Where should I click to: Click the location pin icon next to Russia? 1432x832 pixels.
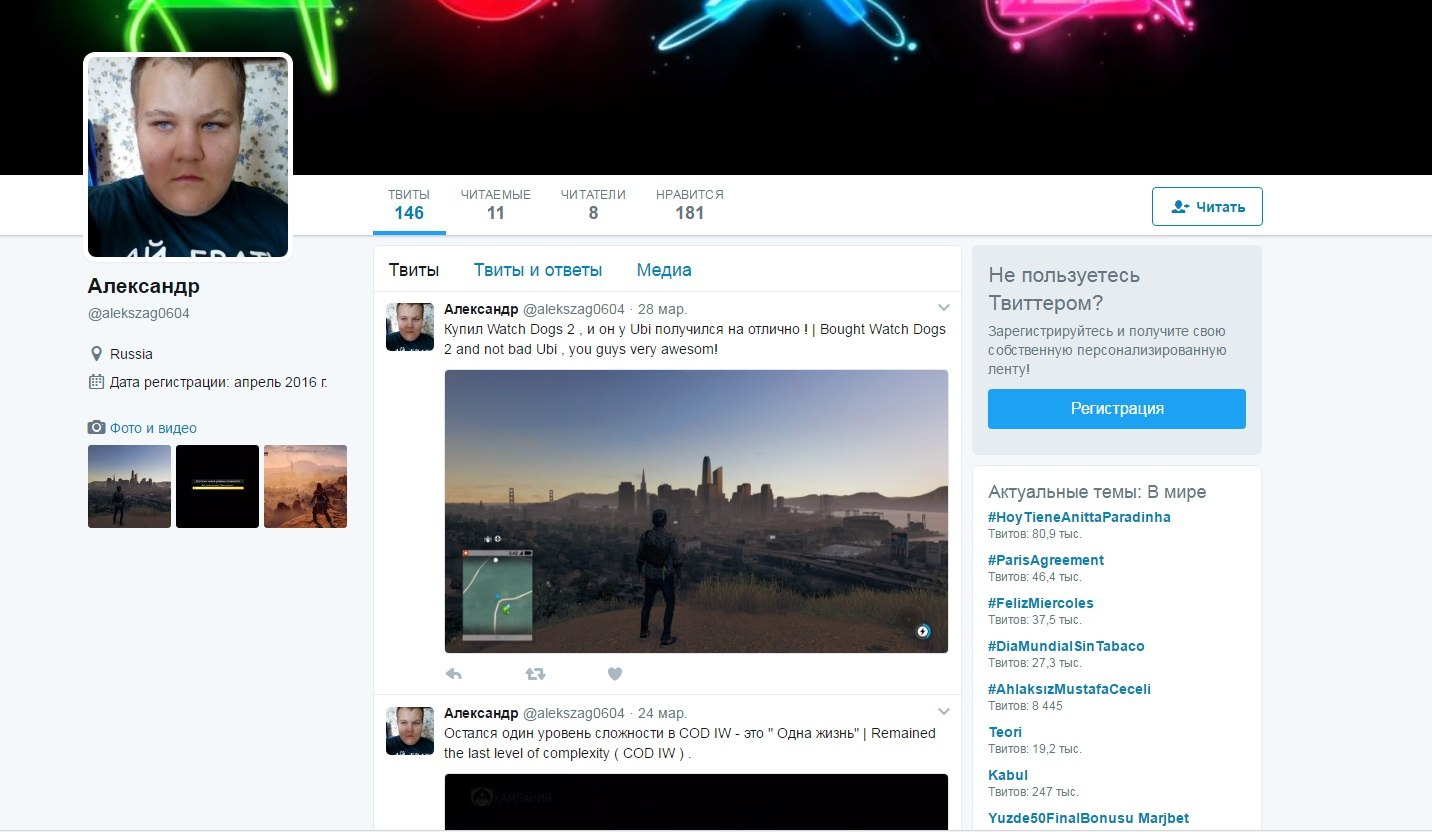(96, 354)
